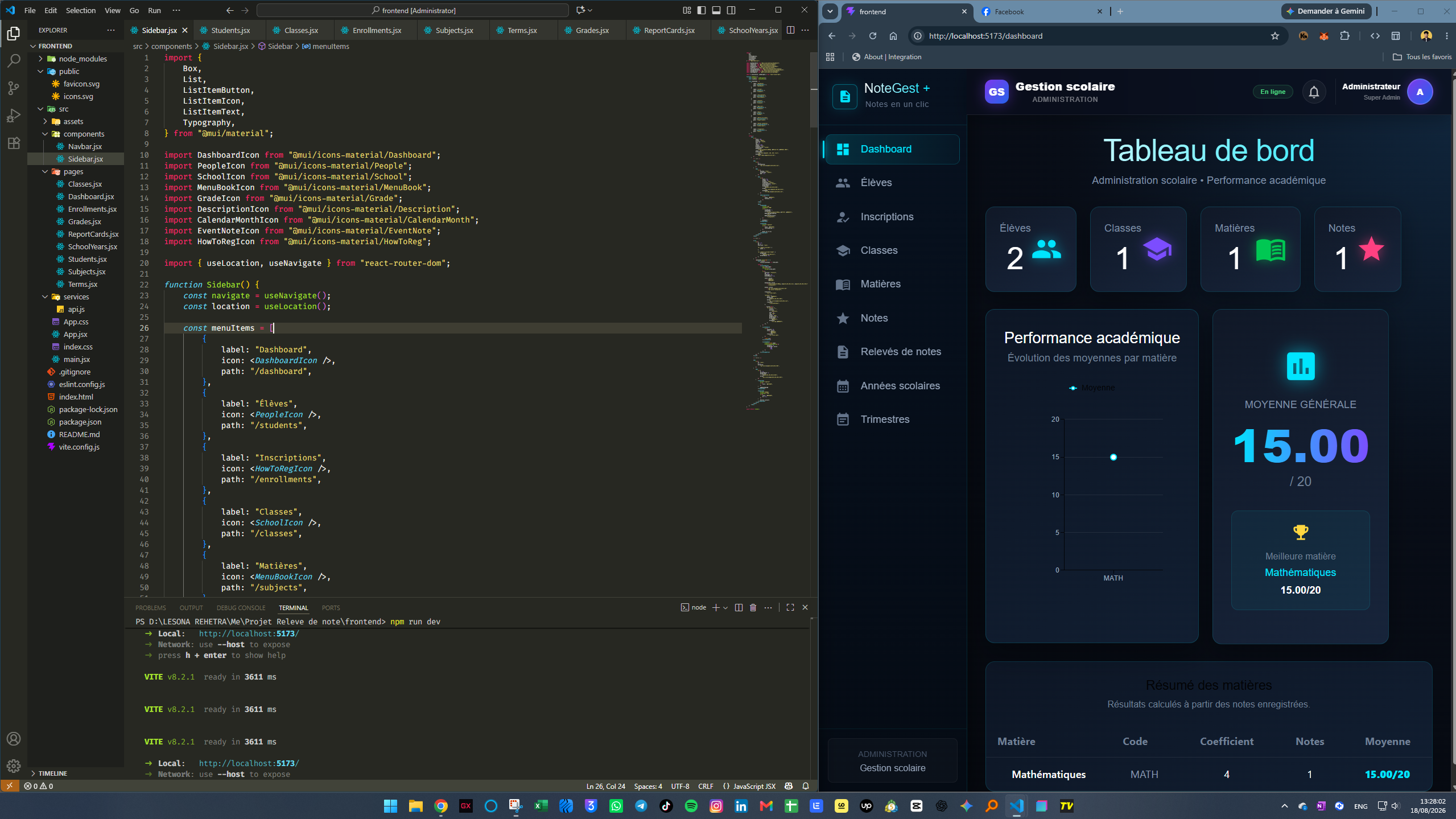
Task: Open Inscriptions in the NoteGest sidebar
Action: (892, 217)
